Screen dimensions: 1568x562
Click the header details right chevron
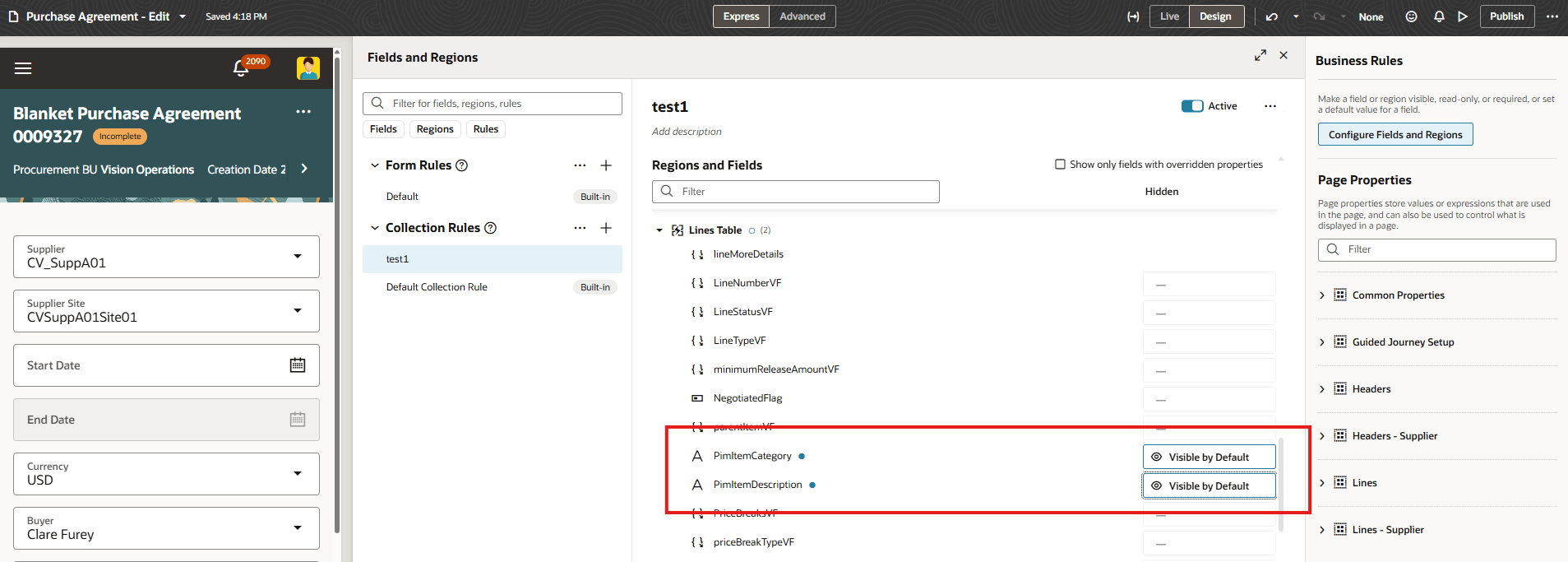[x=304, y=169]
